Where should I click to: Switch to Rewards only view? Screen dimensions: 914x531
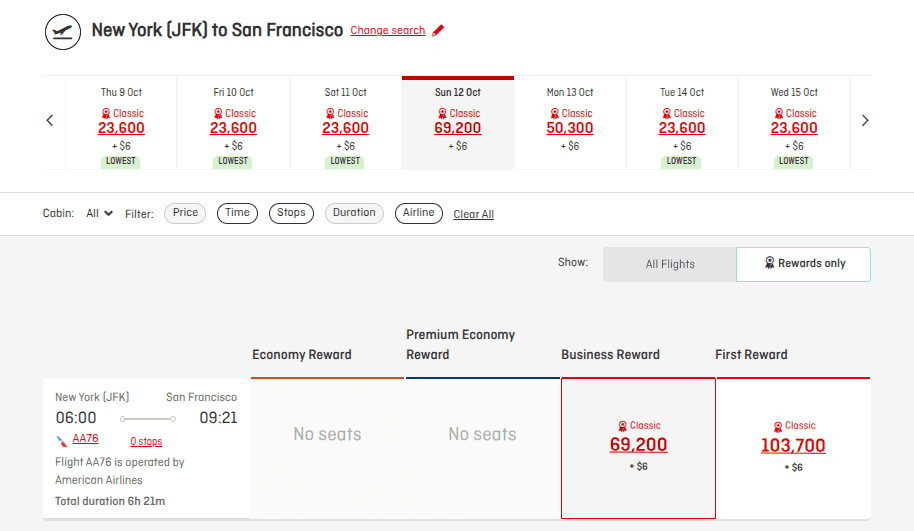[x=803, y=264]
